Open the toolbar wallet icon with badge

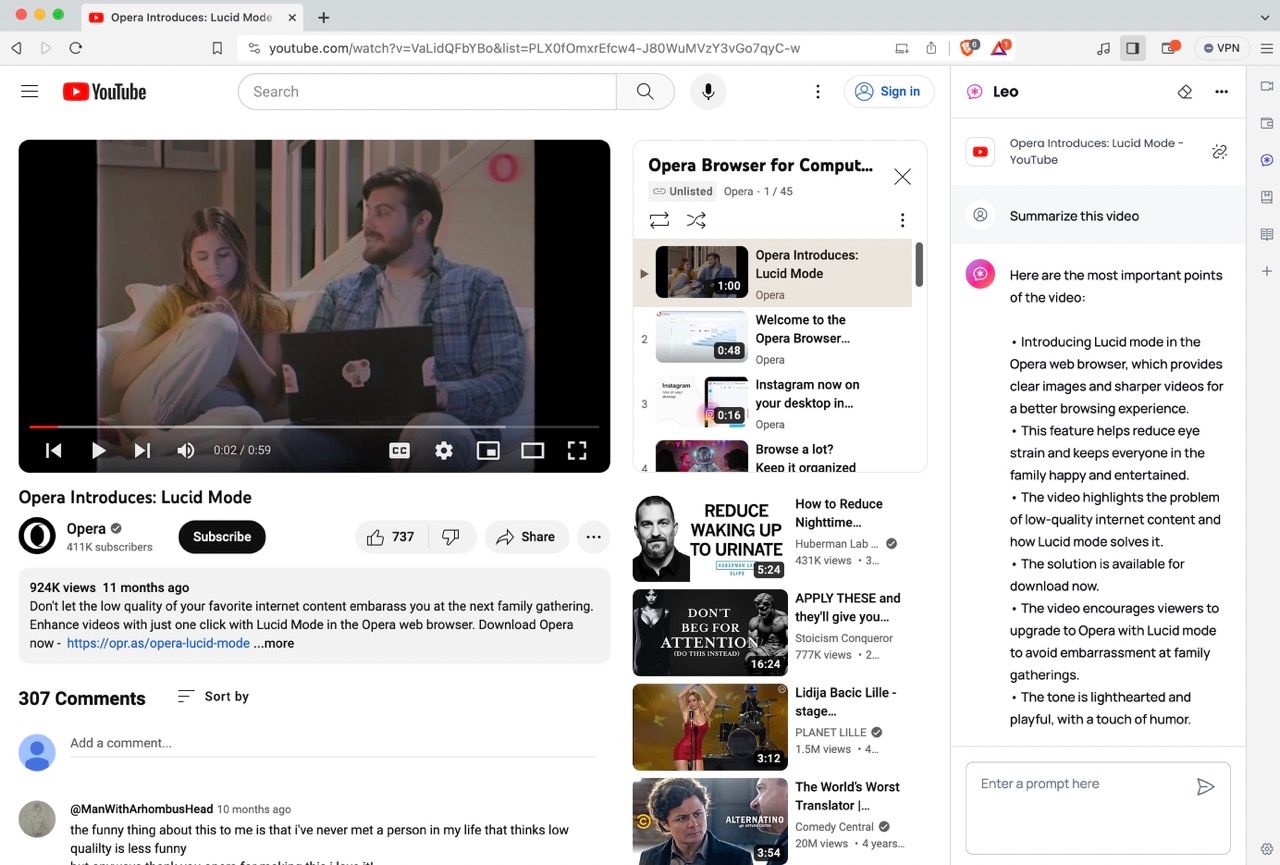coord(1169,48)
